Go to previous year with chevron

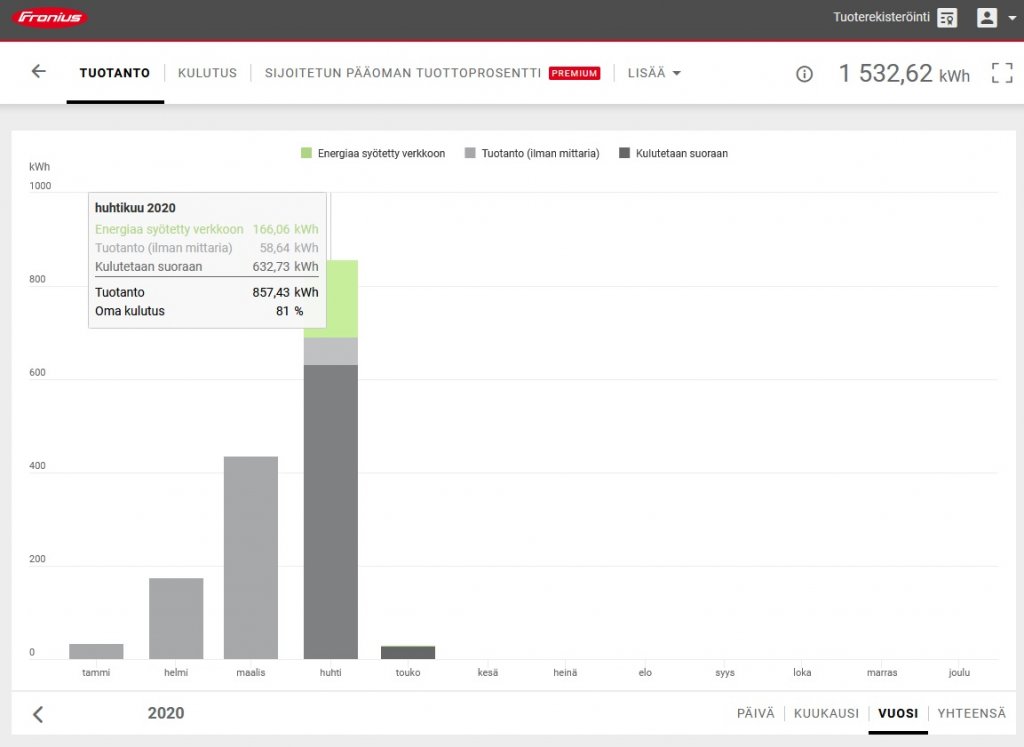pyautogui.click(x=38, y=714)
